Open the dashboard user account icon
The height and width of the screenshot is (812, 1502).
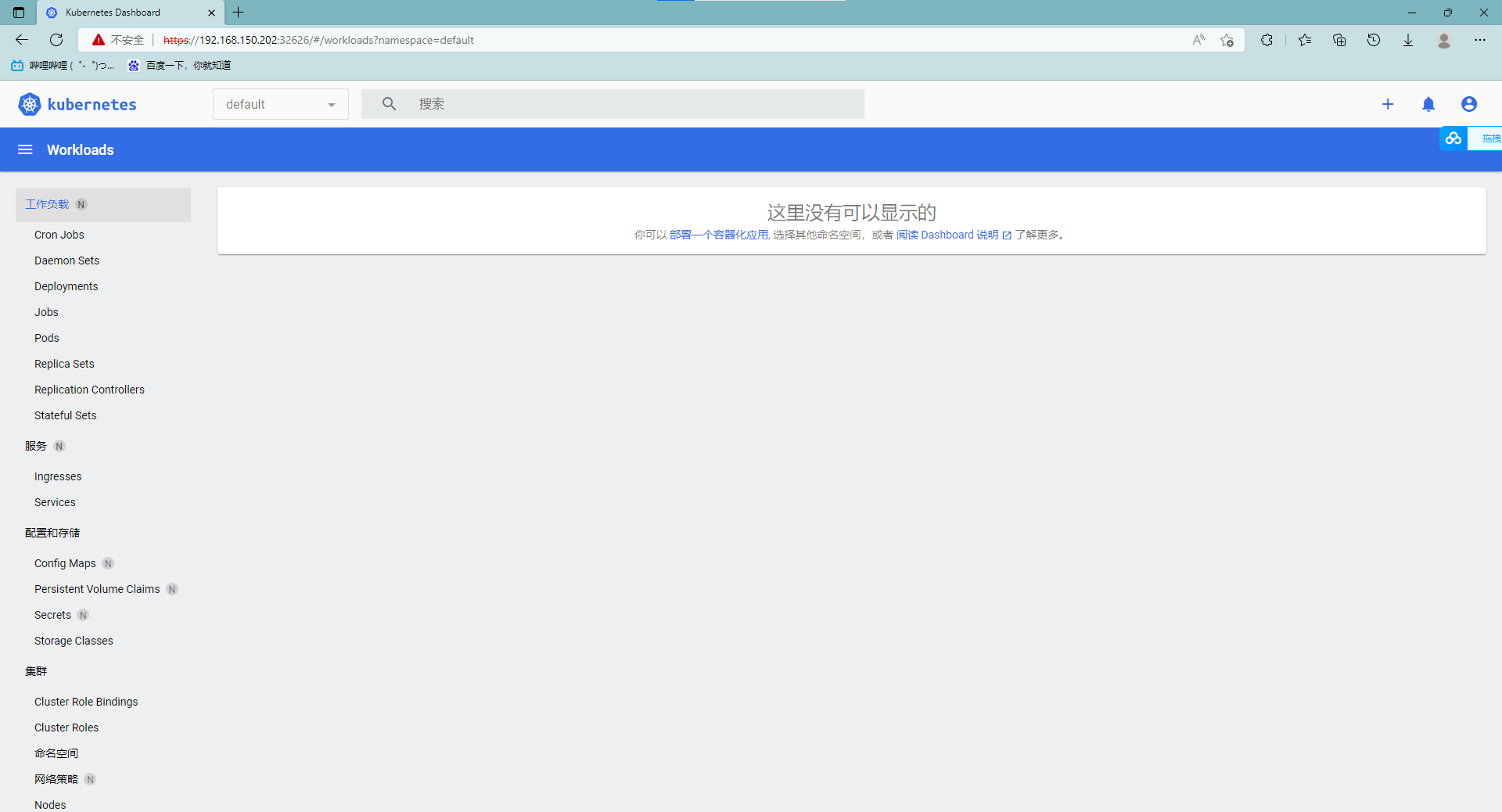click(1469, 104)
